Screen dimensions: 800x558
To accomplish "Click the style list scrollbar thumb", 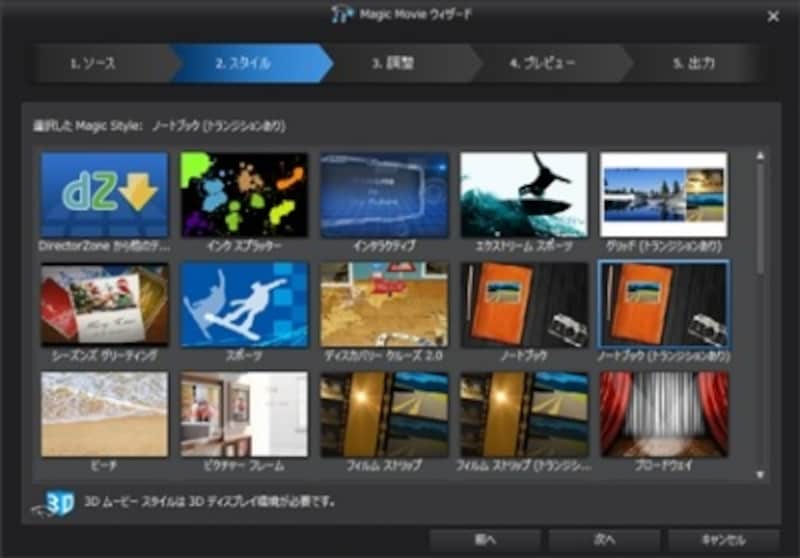I will click(x=760, y=218).
